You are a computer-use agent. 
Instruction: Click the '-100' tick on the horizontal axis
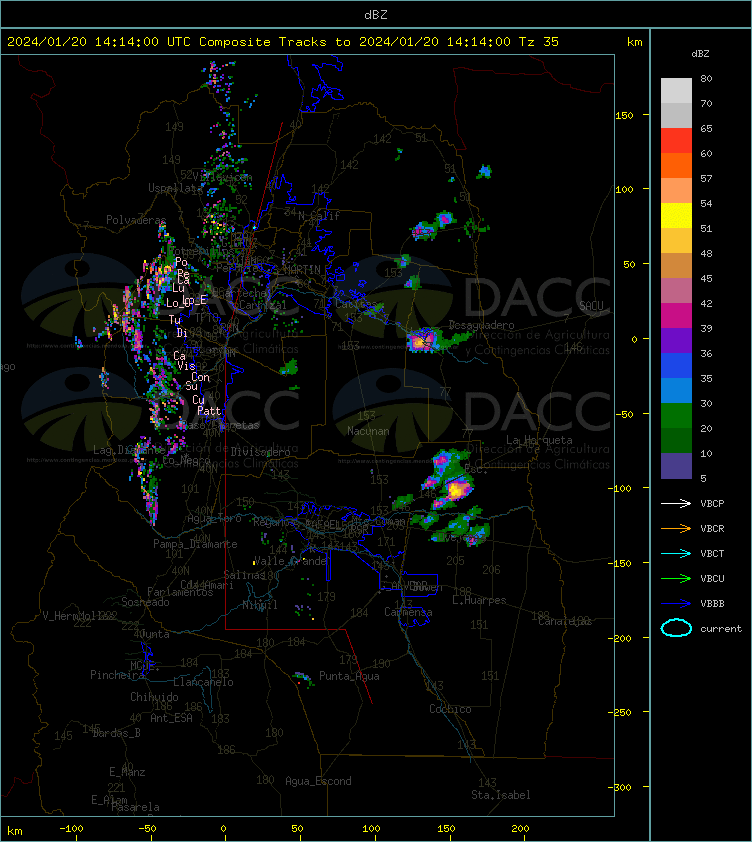[71, 829]
